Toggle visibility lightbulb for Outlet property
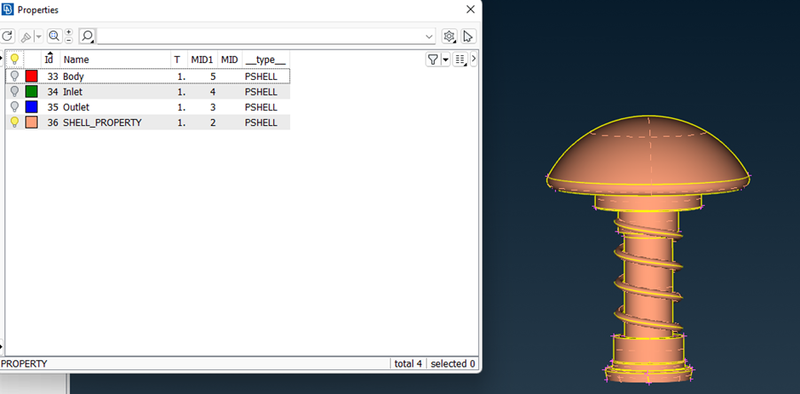 (15, 107)
